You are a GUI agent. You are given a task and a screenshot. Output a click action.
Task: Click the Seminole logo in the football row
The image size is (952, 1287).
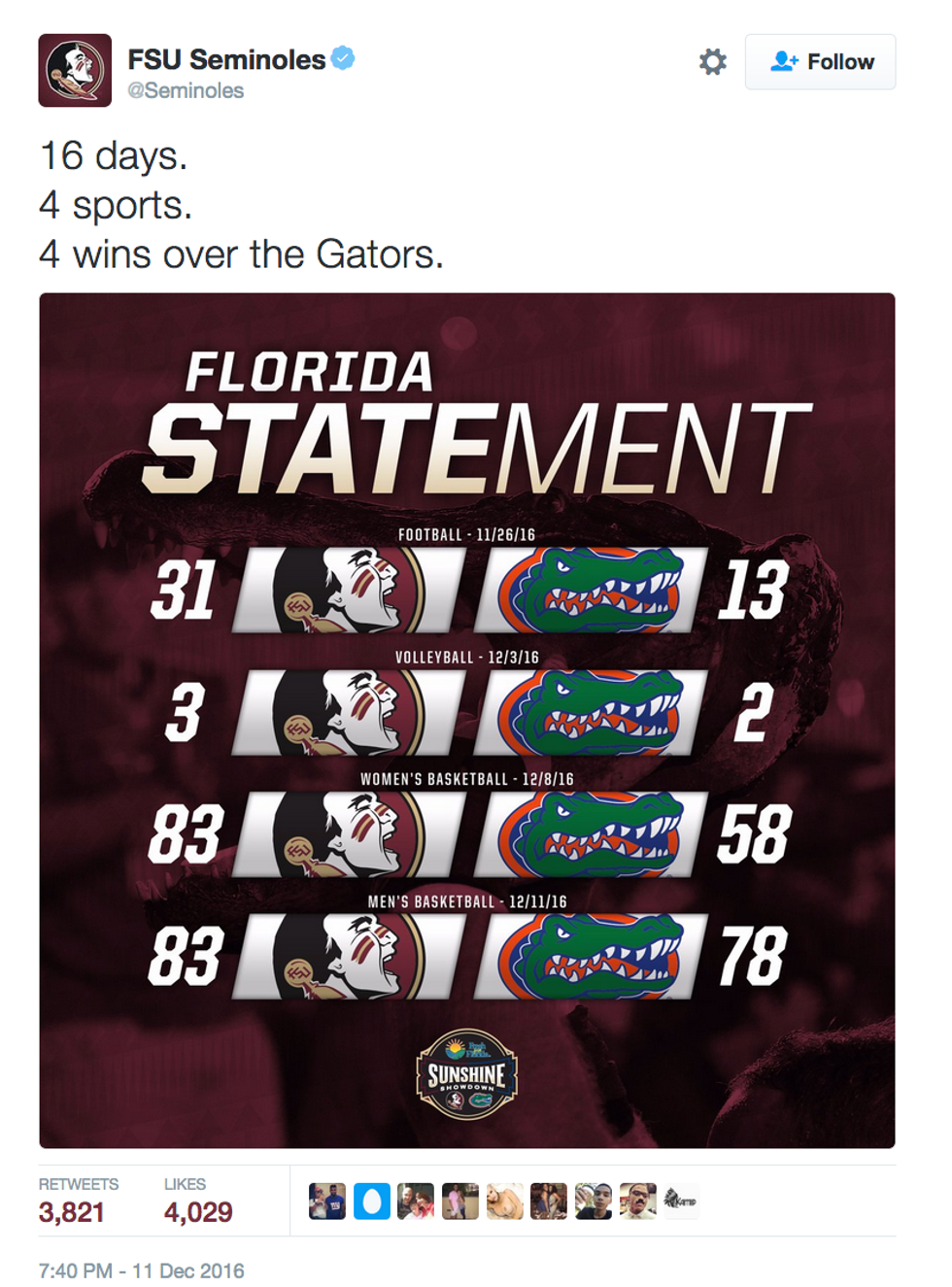349,590
